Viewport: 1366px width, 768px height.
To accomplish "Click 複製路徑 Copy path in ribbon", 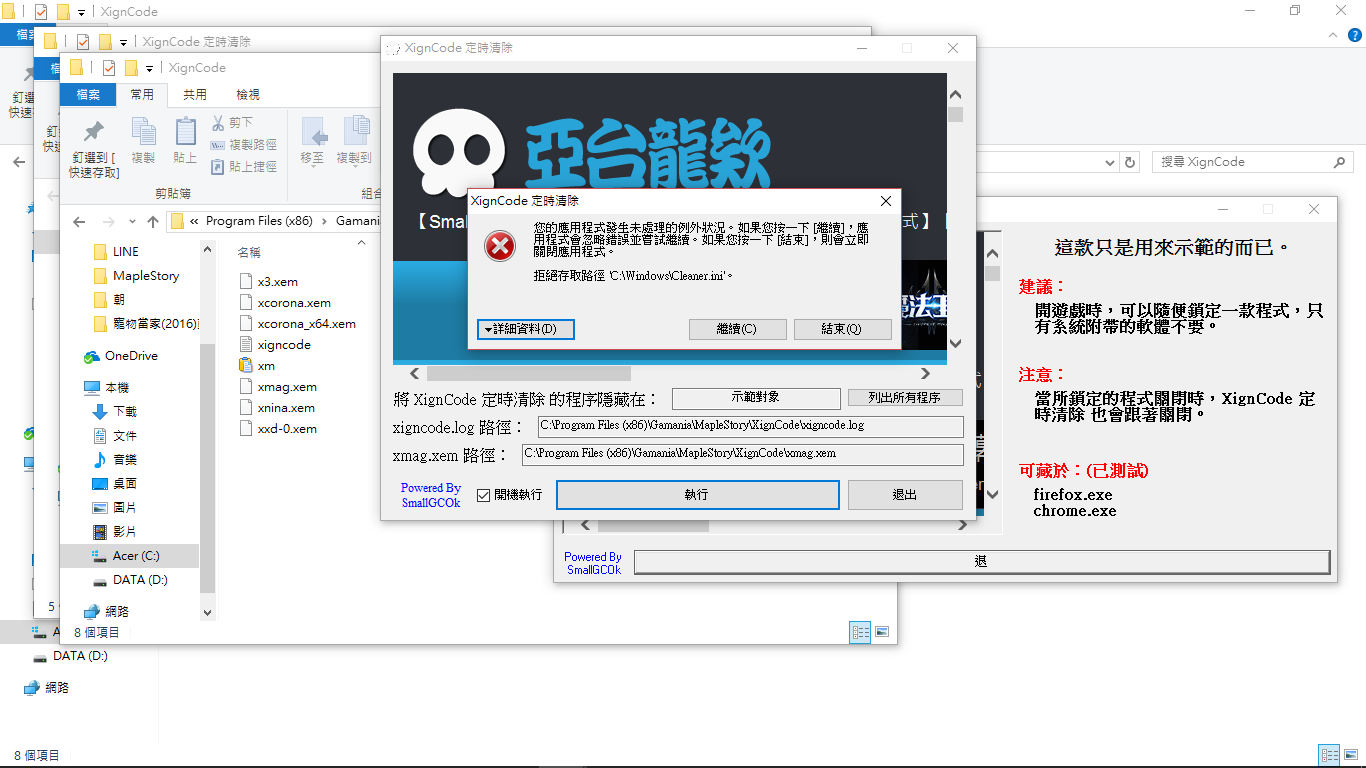I will (x=244, y=145).
